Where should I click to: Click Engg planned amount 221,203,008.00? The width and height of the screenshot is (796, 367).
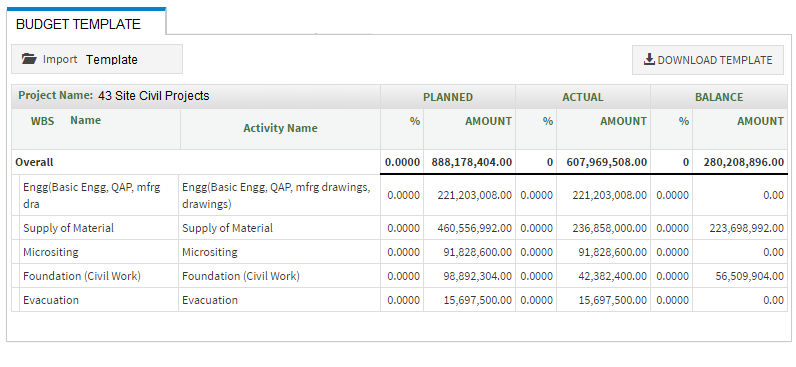click(x=475, y=195)
